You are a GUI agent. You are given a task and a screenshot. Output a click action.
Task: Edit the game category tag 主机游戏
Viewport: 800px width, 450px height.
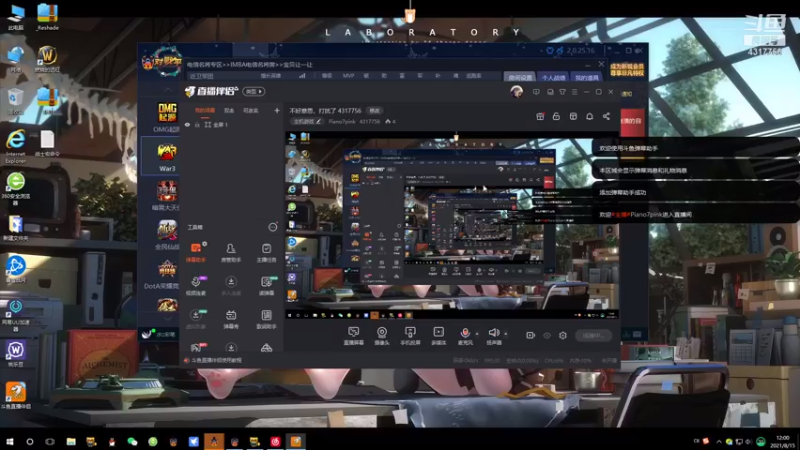[x=307, y=121]
